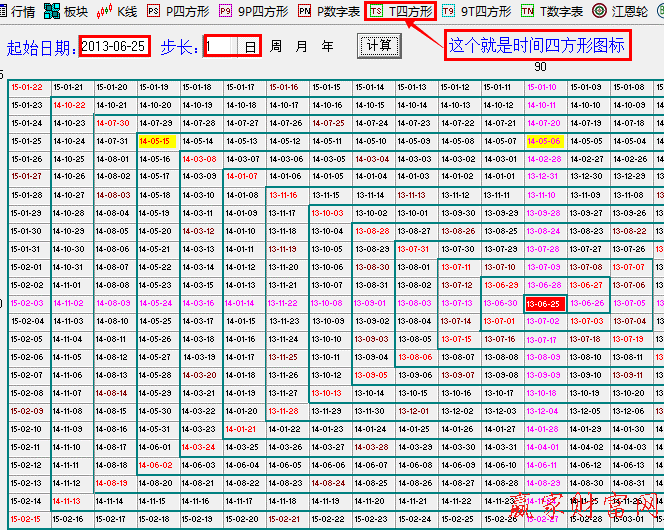
Task: Click the yellow highlighted 14-05-06 cell
Action: (543, 141)
